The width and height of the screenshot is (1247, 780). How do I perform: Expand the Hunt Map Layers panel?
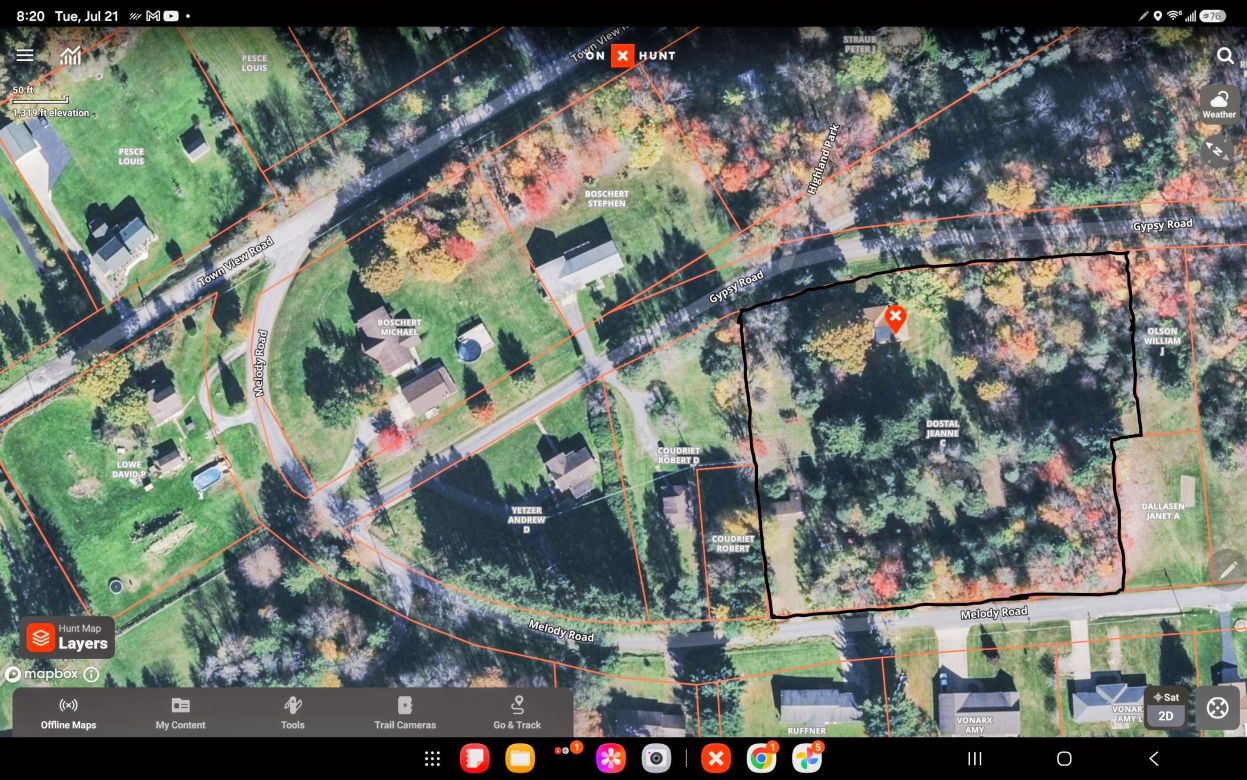[x=68, y=637]
